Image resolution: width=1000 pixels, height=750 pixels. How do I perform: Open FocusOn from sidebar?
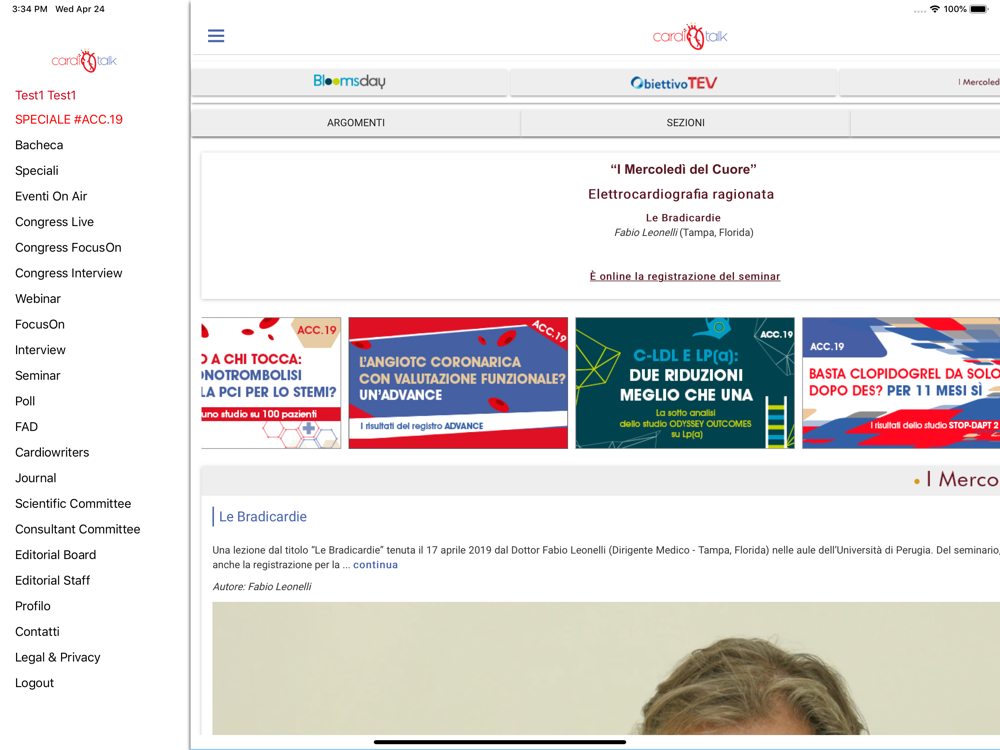point(40,324)
